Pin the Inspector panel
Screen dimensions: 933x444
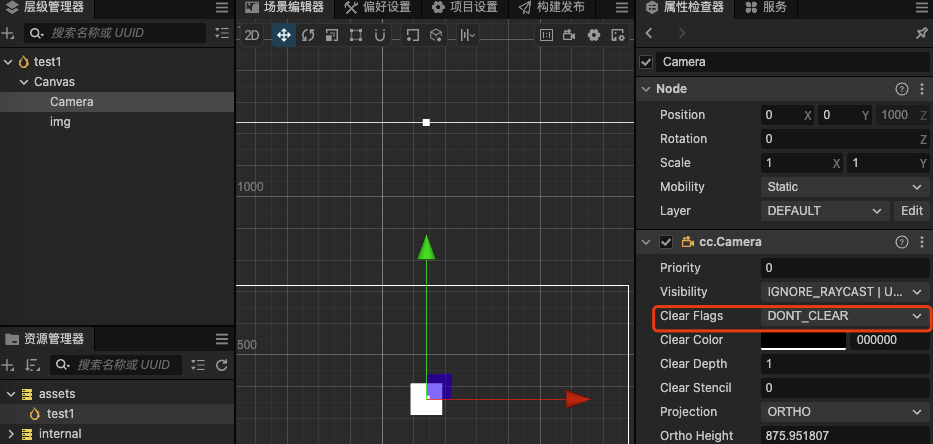click(921, 33)
